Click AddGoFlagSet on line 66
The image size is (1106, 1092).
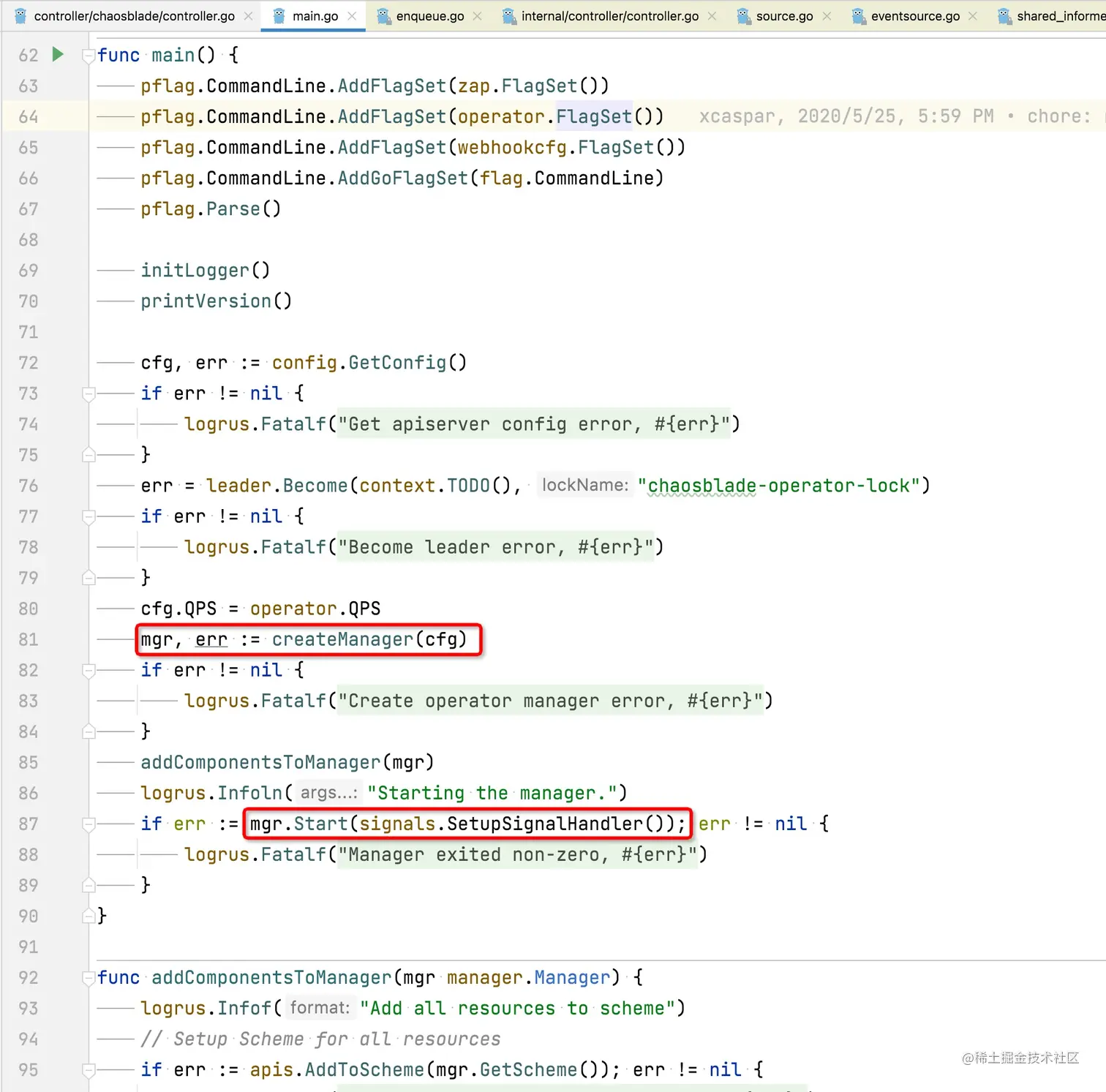click(x=402, y=178)
